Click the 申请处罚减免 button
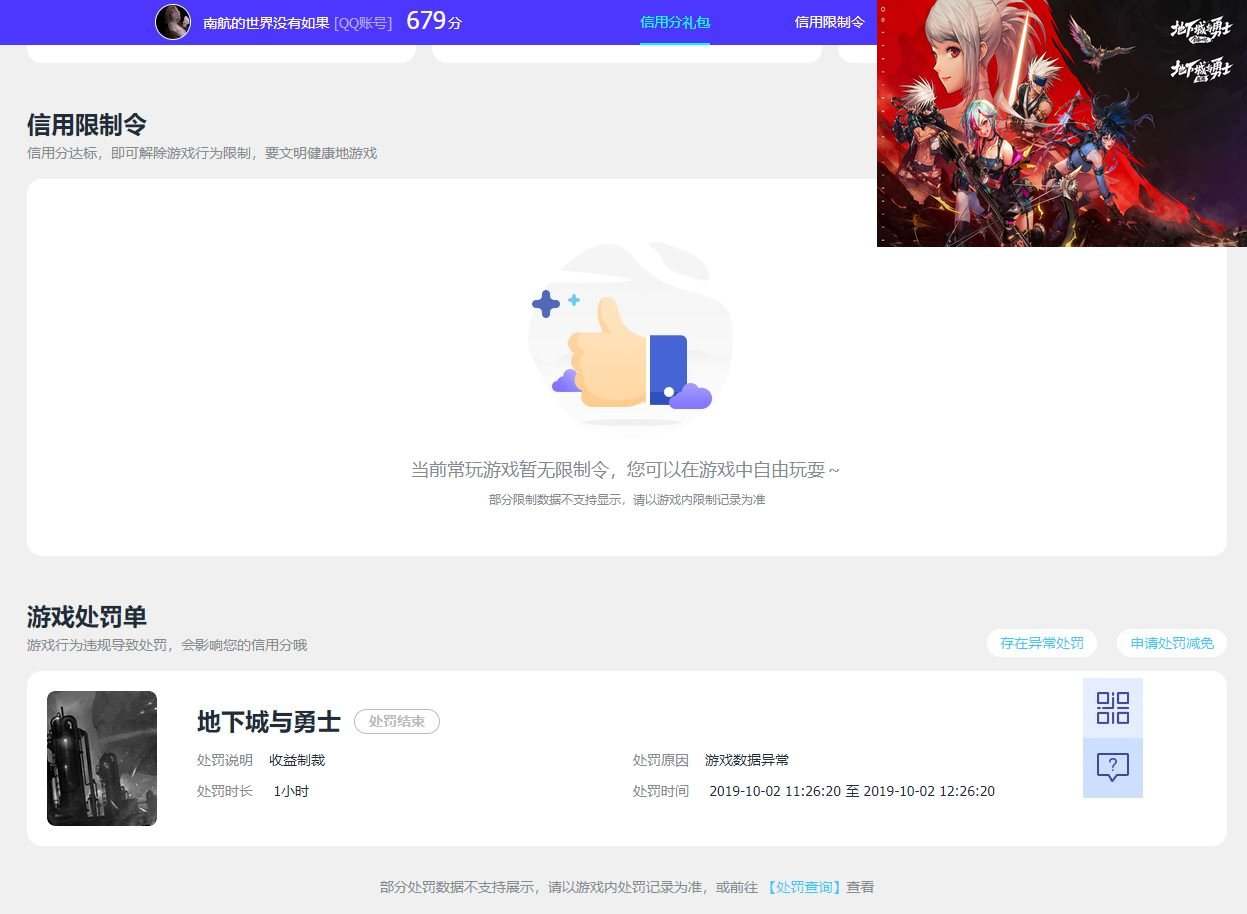The image size is (1247, 914). click(1172, 643)
